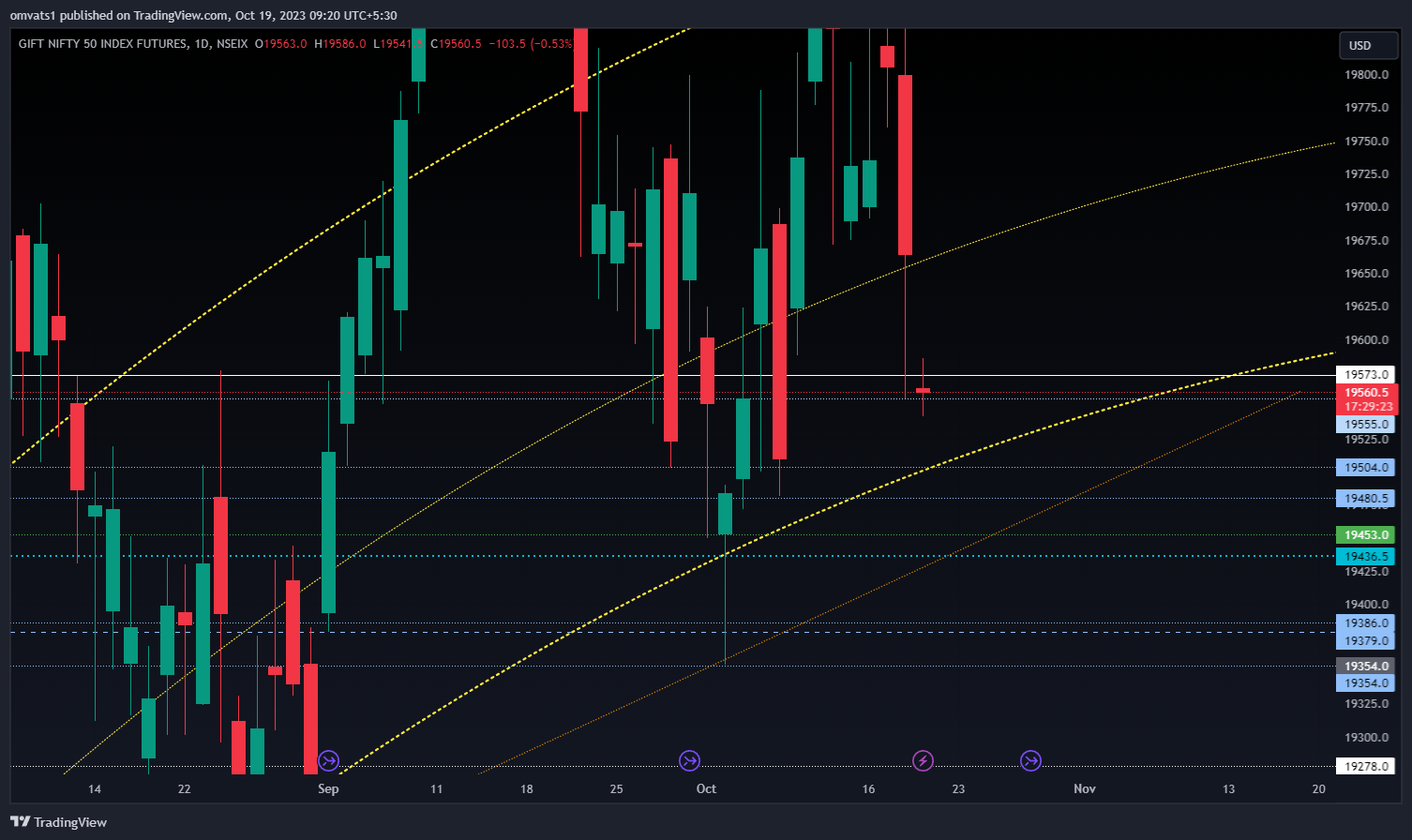The width and height of the screenshot is (1412, 840).
Task: Select the blue 19504.0 line label
Action: (x=1365, y=467)
